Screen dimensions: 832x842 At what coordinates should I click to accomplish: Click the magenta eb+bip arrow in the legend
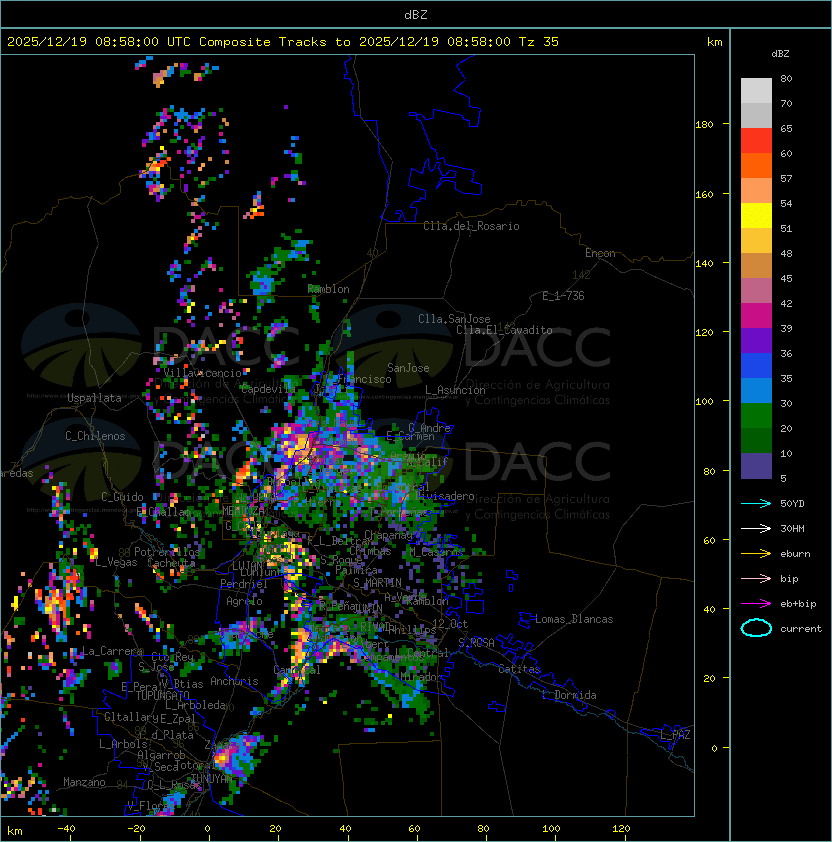click(x=756, y=604)
